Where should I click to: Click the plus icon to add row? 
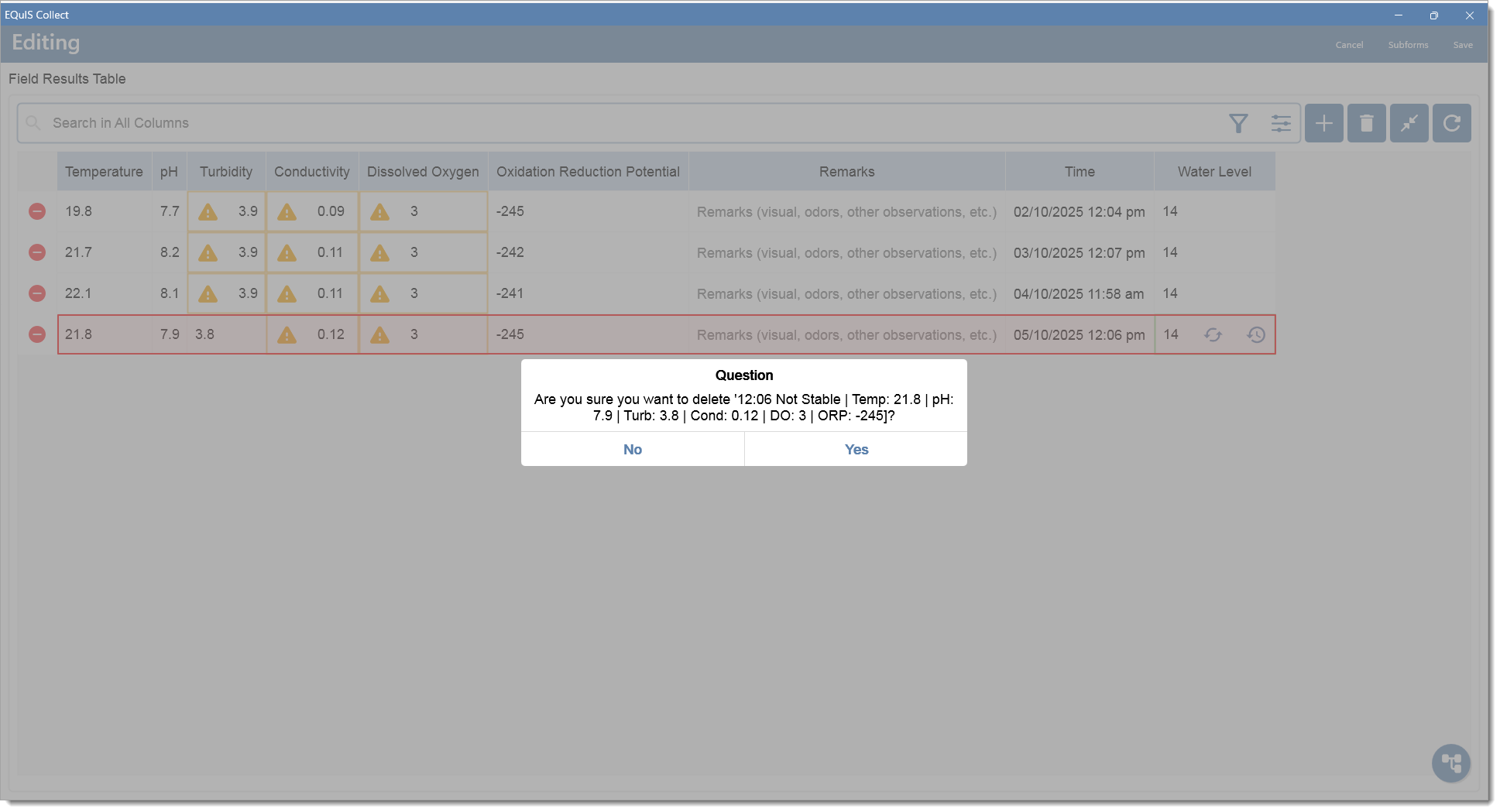[x=1324, y=123]
